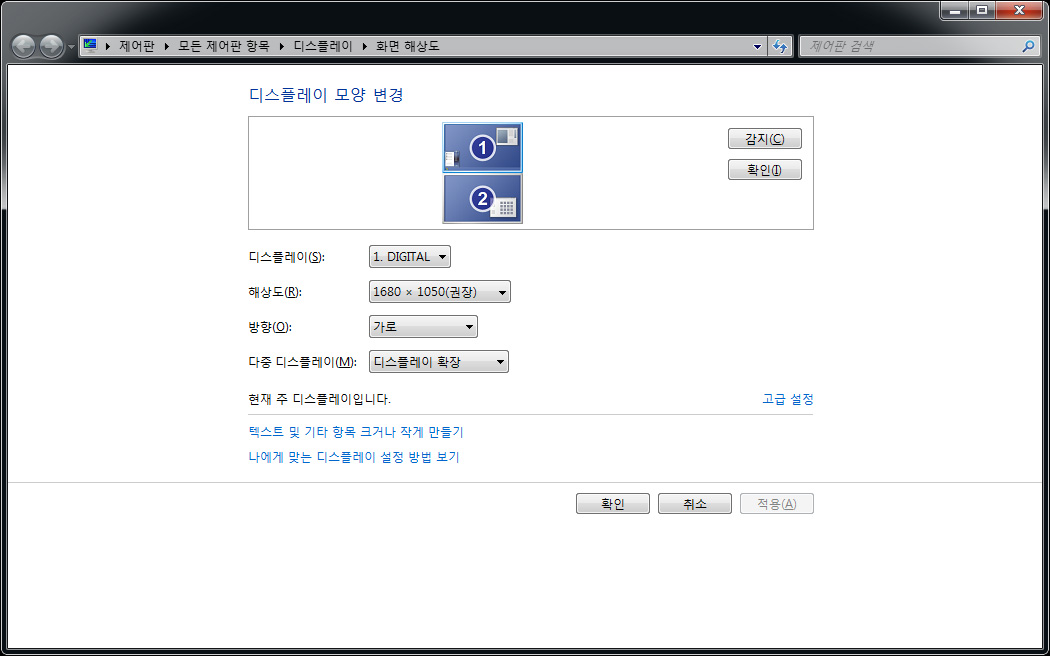1050x656 pixels.
Task: Click the control panel icon in address bar
Action: (x=91, y=46)
